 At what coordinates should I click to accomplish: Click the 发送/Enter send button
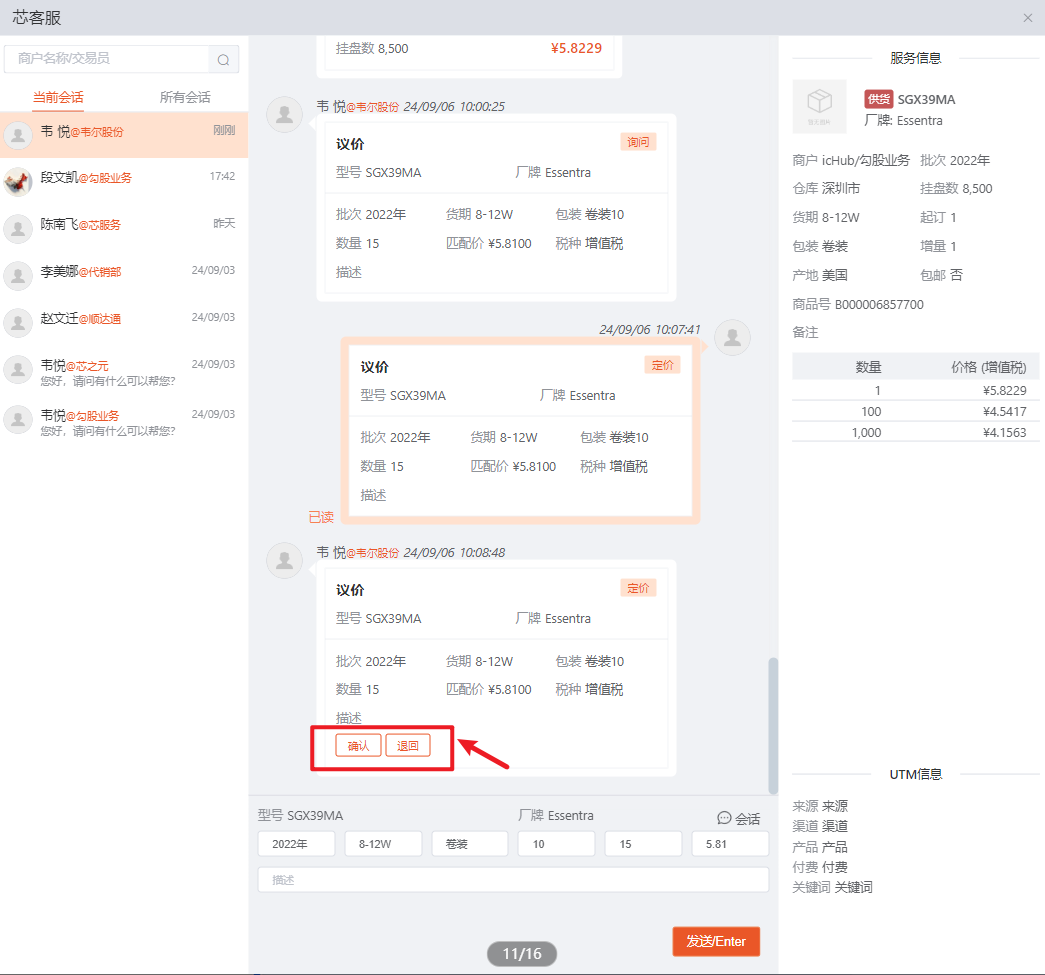(x=715, y=941)
